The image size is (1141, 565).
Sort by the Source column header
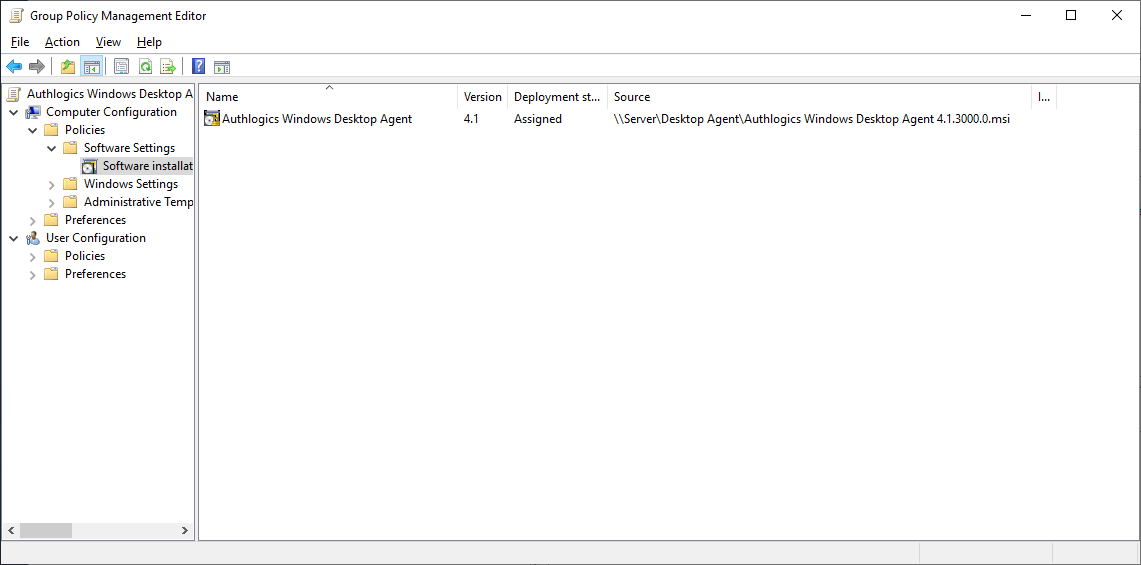[x=819, y=97]
